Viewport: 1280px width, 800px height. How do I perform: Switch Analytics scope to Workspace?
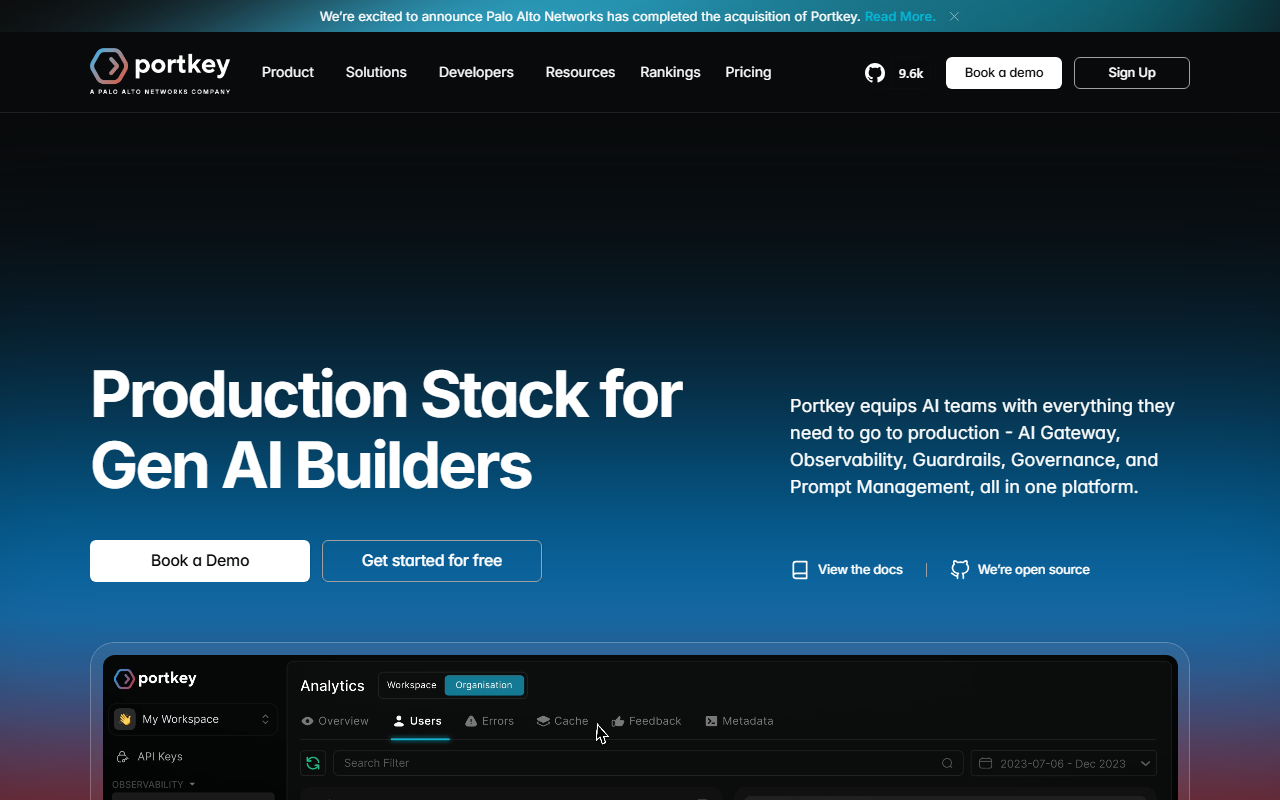(x=412, y=685)
